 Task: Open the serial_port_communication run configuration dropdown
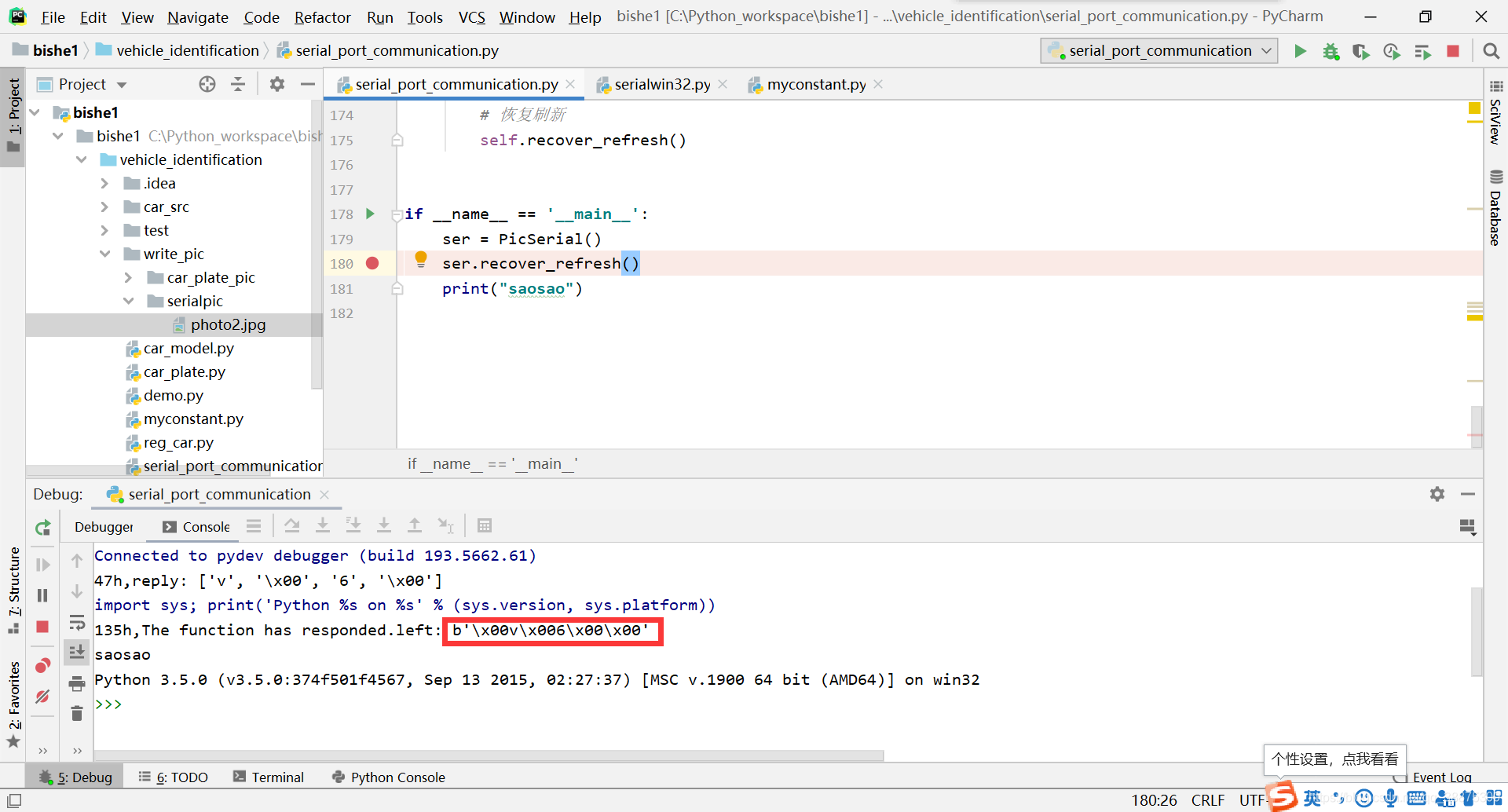1159,51
